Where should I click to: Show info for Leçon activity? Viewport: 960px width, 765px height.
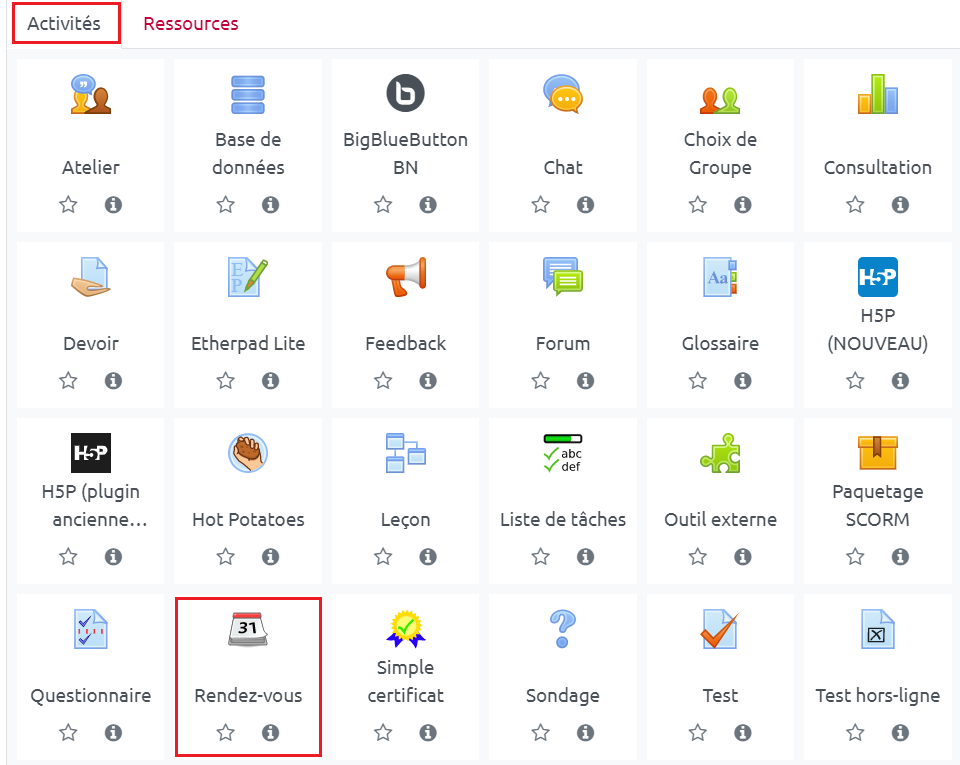[x=428, y=557]
